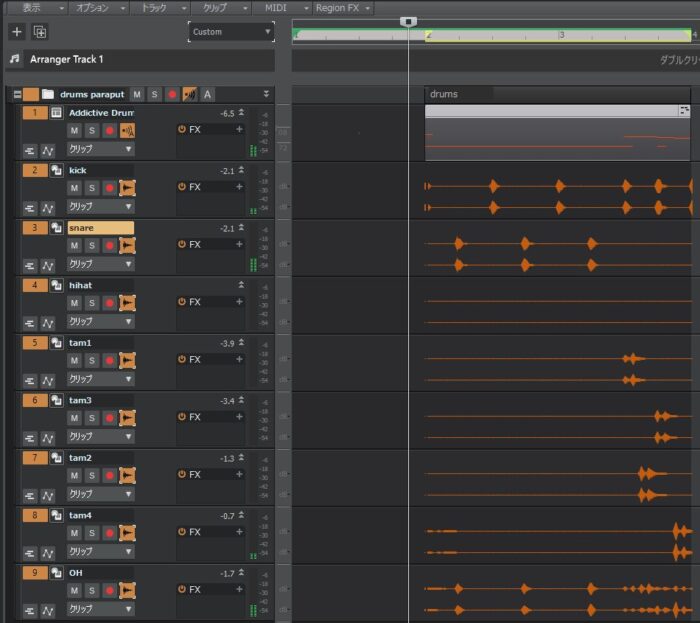The height and width of the screenshot is (623, 700).
Task: Click the Arranger Track 1 music note icon
Action: [15, 59]
